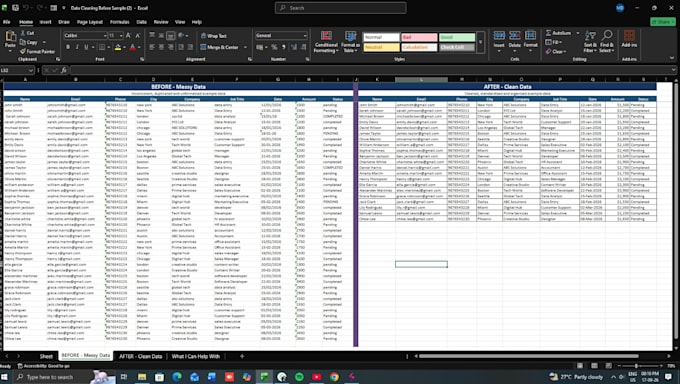This screenshot has width=680, height=384.
Task: Open Sort & Filter menu
Action: [x=590, y=42]
